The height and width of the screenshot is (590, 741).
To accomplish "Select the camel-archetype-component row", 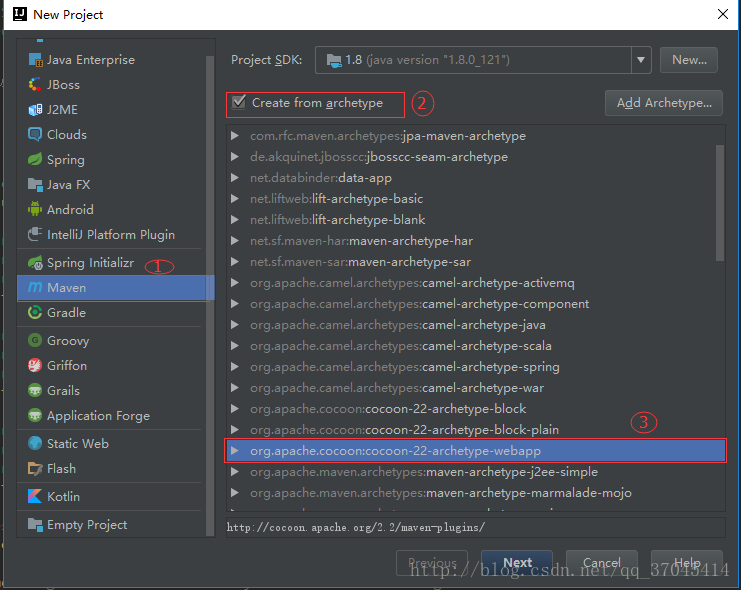I will [475, 304].
